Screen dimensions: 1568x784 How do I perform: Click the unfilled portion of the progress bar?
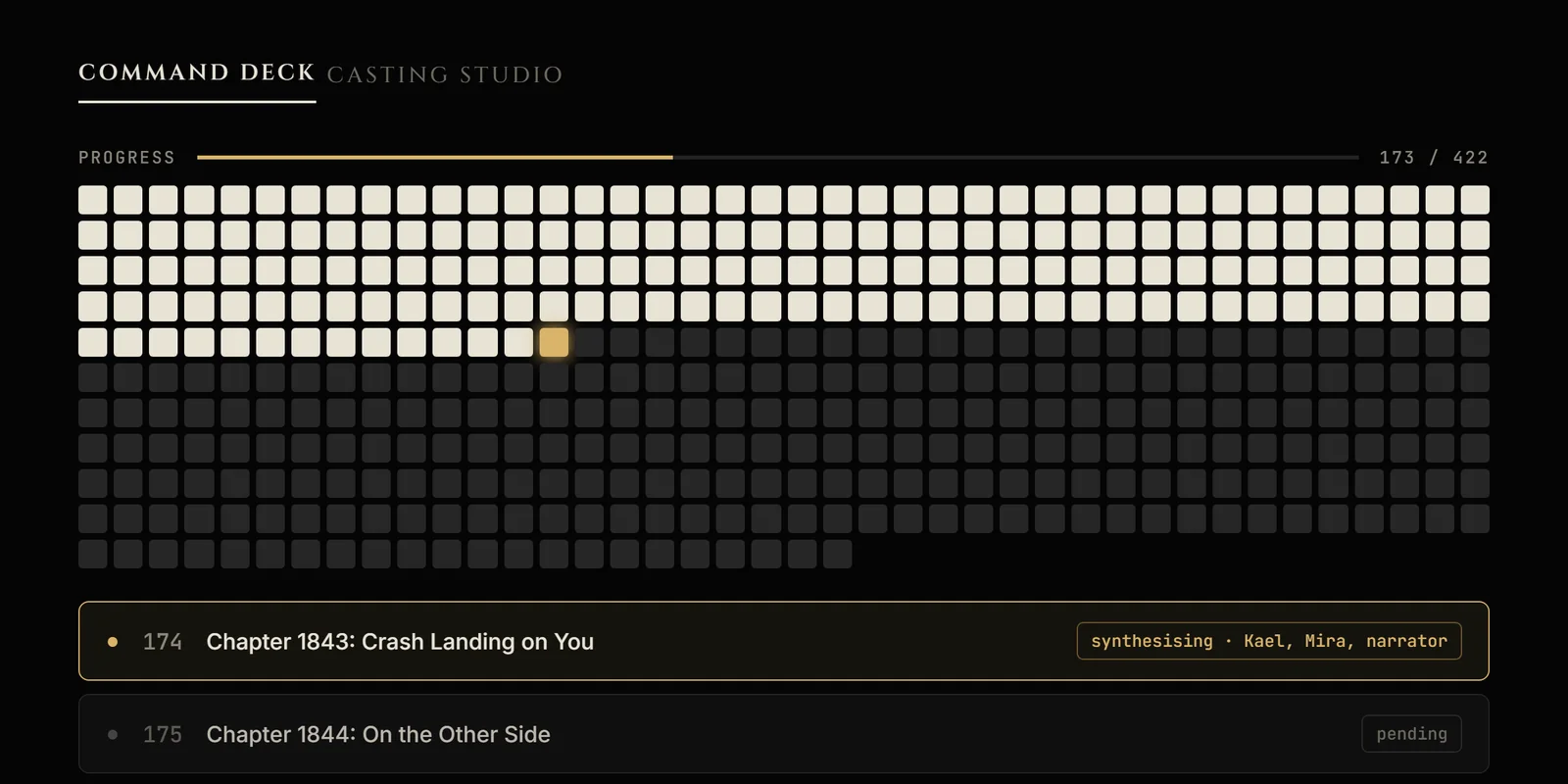(1016, 157)
